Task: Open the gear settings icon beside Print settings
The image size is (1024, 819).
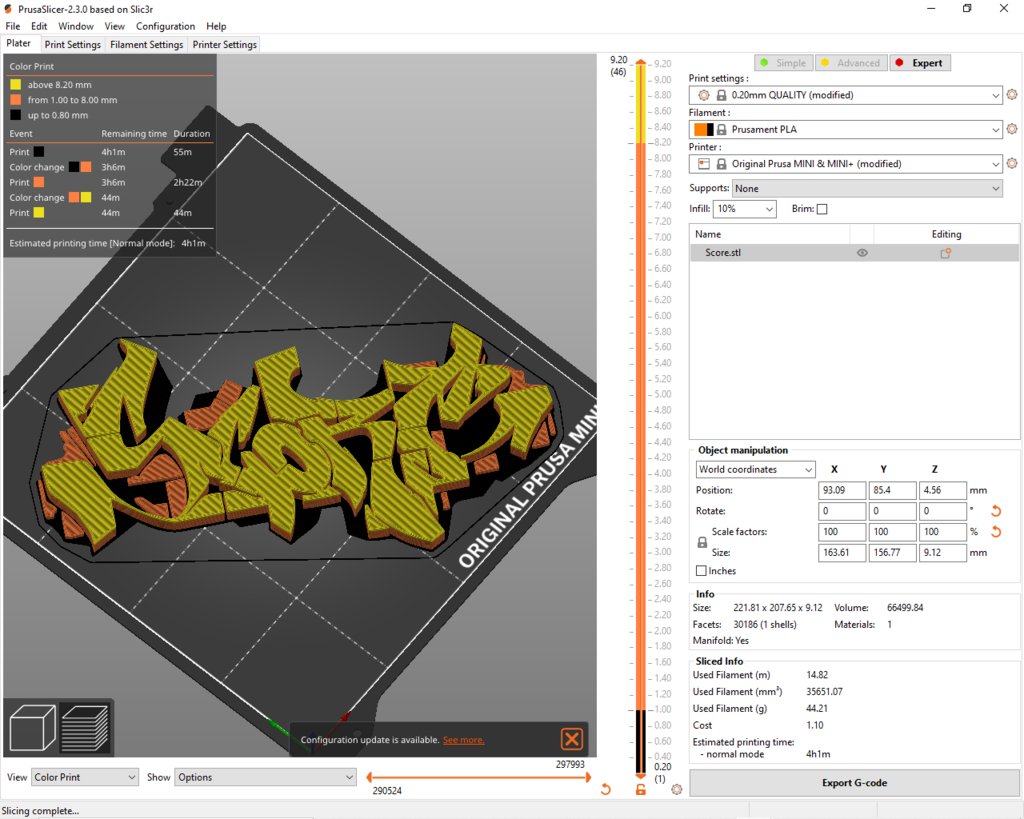Action: point(1012,94)
